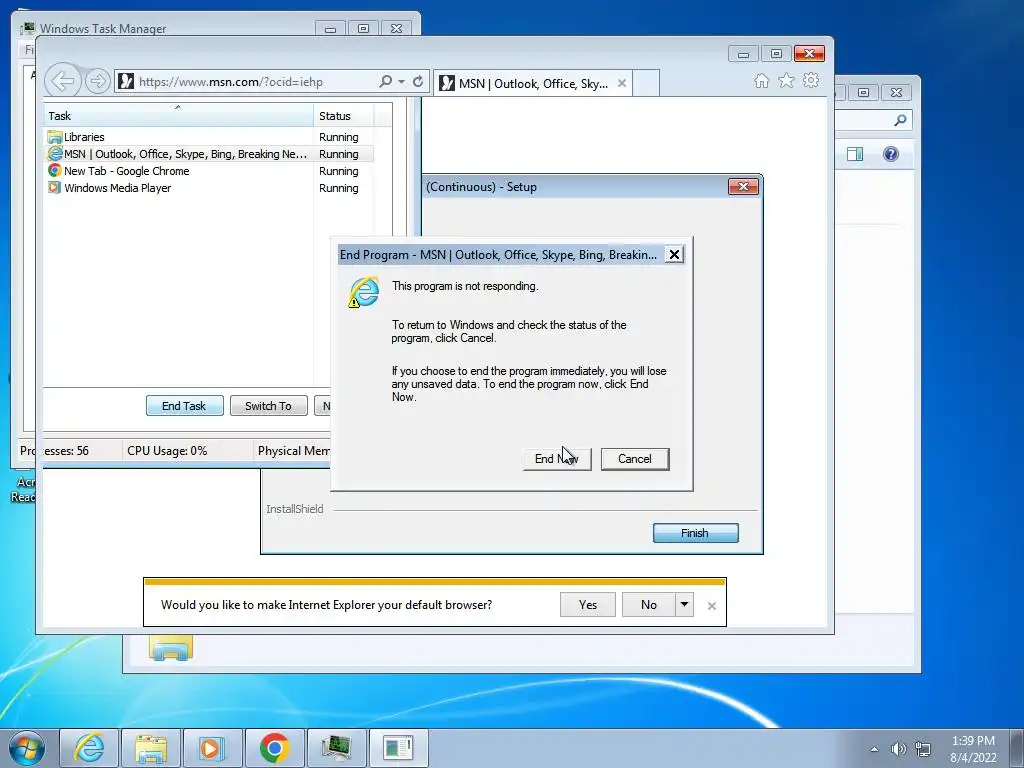Viewport: 1024px width, 768px height.
Task: Click End Now in End Program dialog
Action: click(x=557, y=458)
